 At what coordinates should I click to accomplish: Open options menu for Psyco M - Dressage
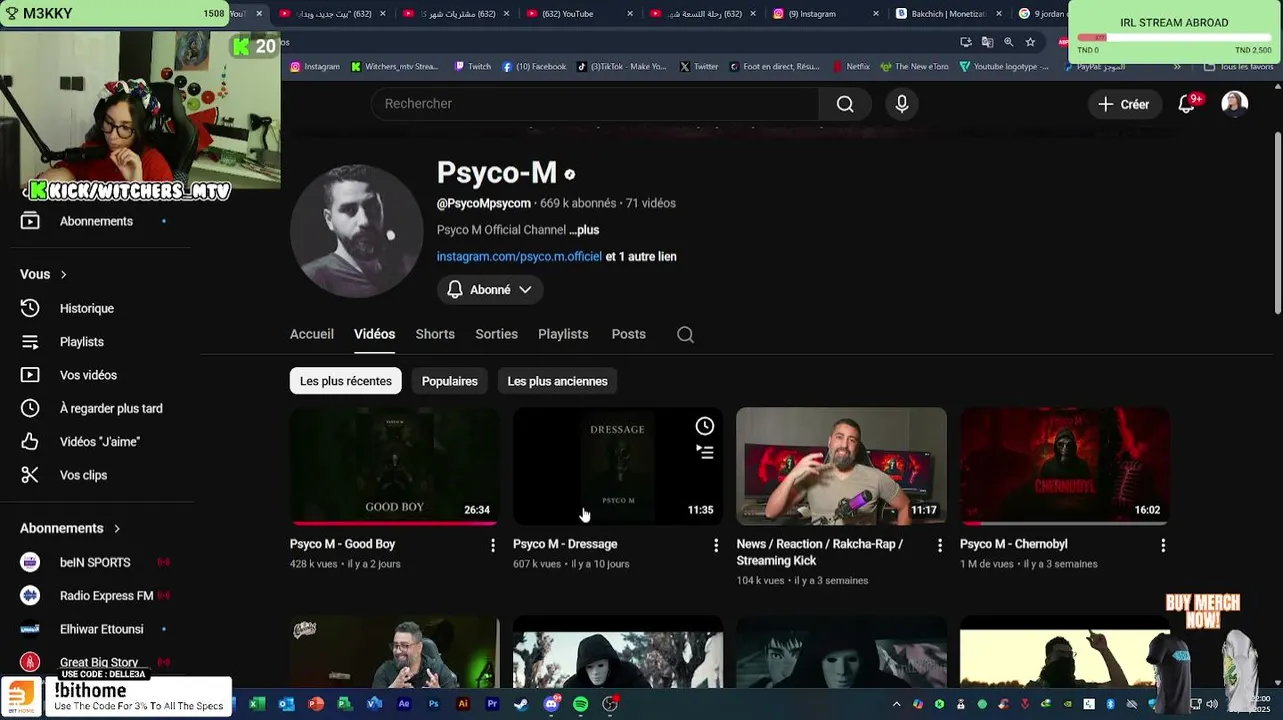pyautogui.click(x=716, y=545)
